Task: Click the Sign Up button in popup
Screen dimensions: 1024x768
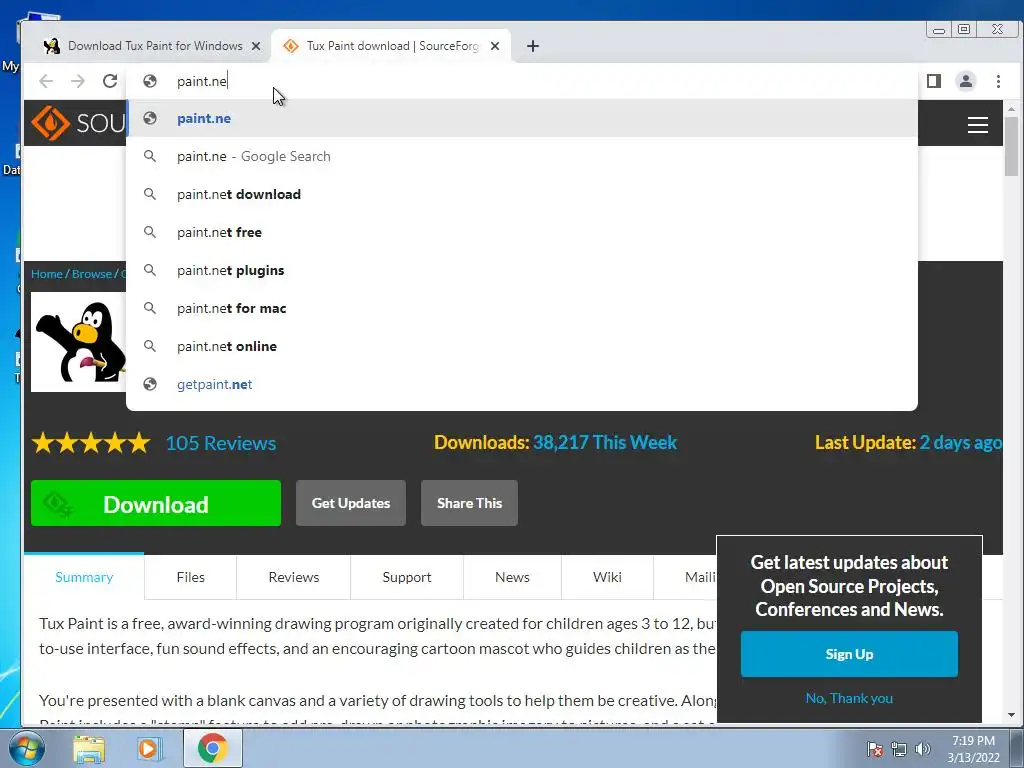Action: [x=849, y=654]
